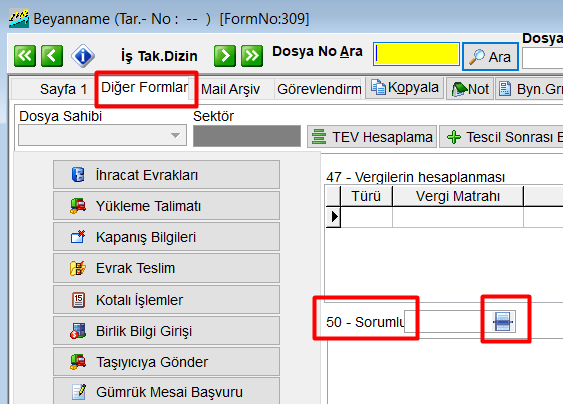This screenshot has height=404, width=563.
Task: Open Kotalı İşlemler form
Action: point(166,299)
